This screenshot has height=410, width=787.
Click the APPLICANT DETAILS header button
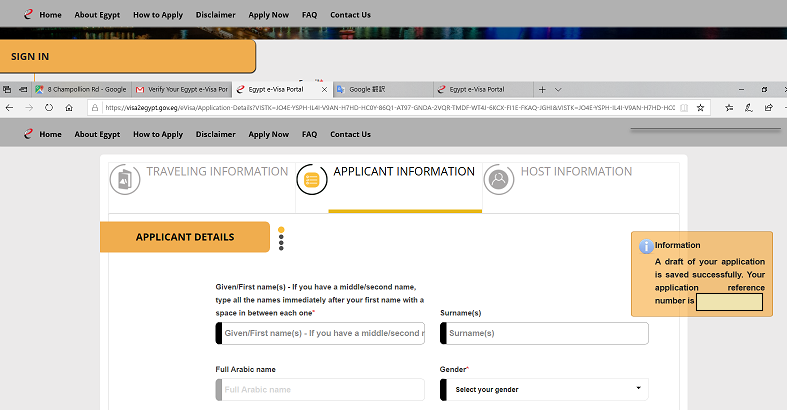tap(185, 237)
